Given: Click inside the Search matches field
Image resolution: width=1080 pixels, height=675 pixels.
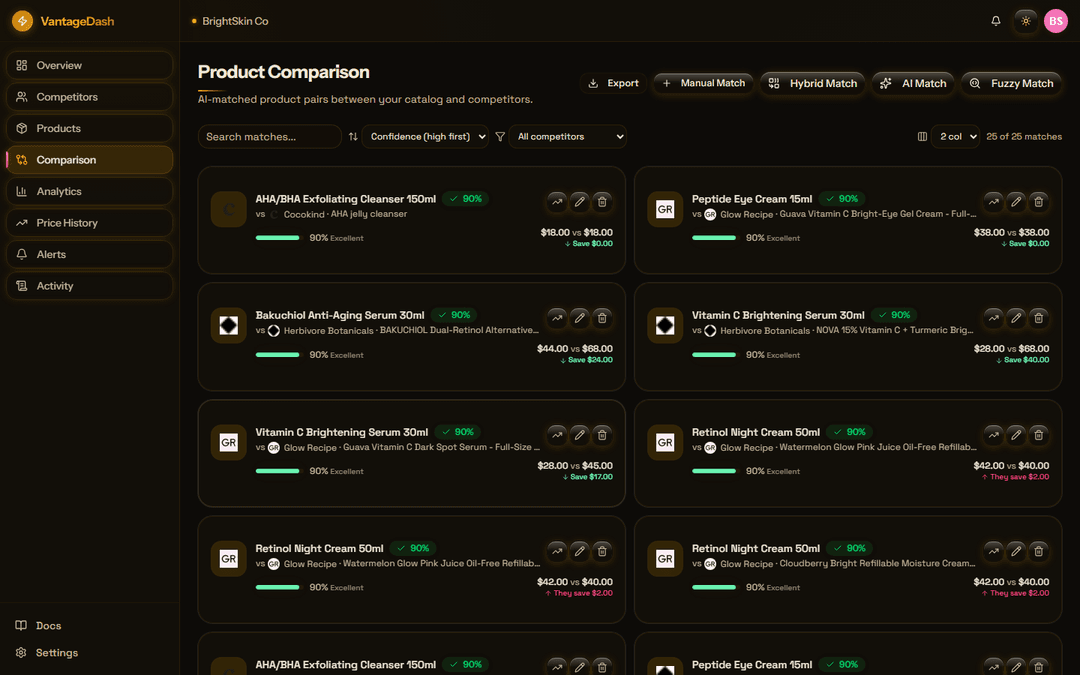Looking at the screenshot, I should (269, 136).
